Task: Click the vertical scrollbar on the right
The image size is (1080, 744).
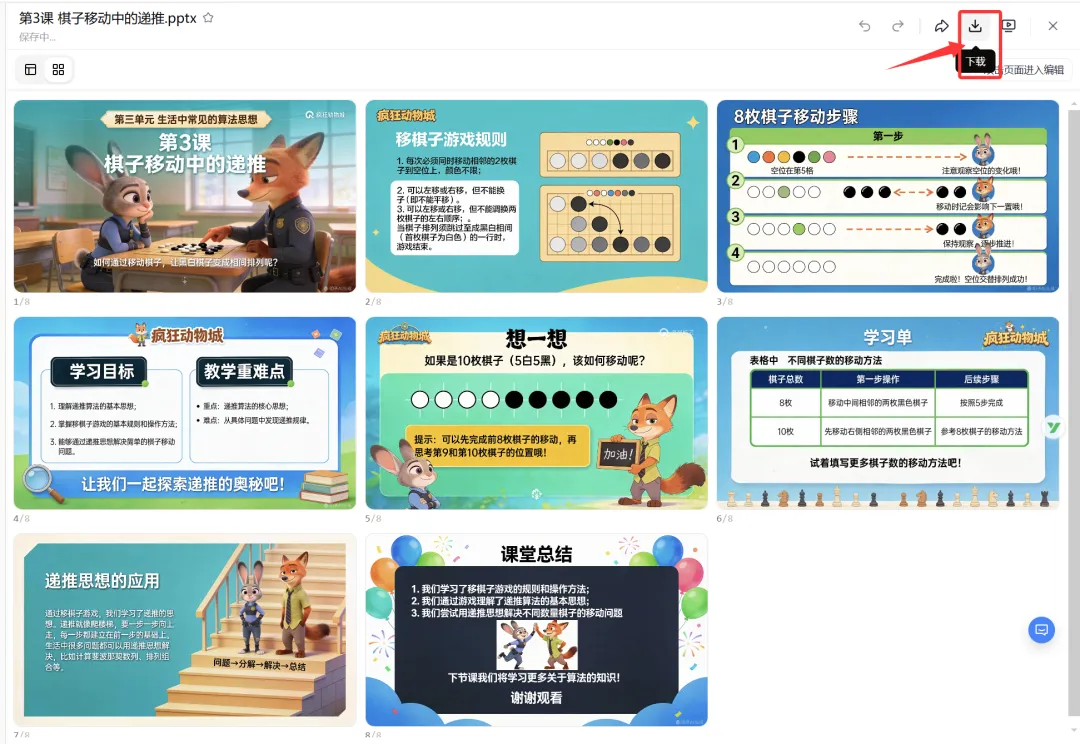Action: (x=1074, y=413)
